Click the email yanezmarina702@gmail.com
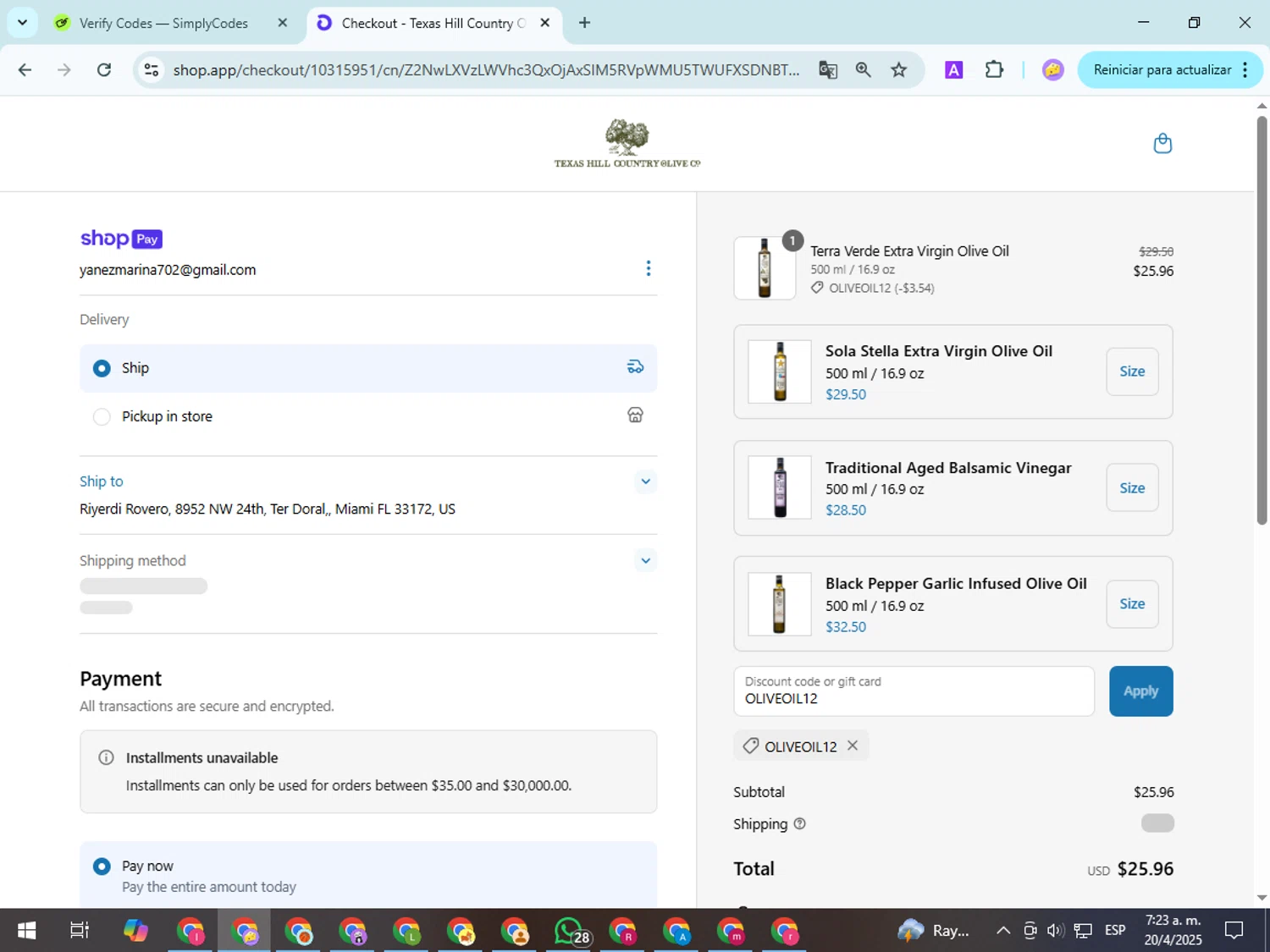Image resolution: width=1270 pixels, height=952 pixels. click(x=168, y=270)
